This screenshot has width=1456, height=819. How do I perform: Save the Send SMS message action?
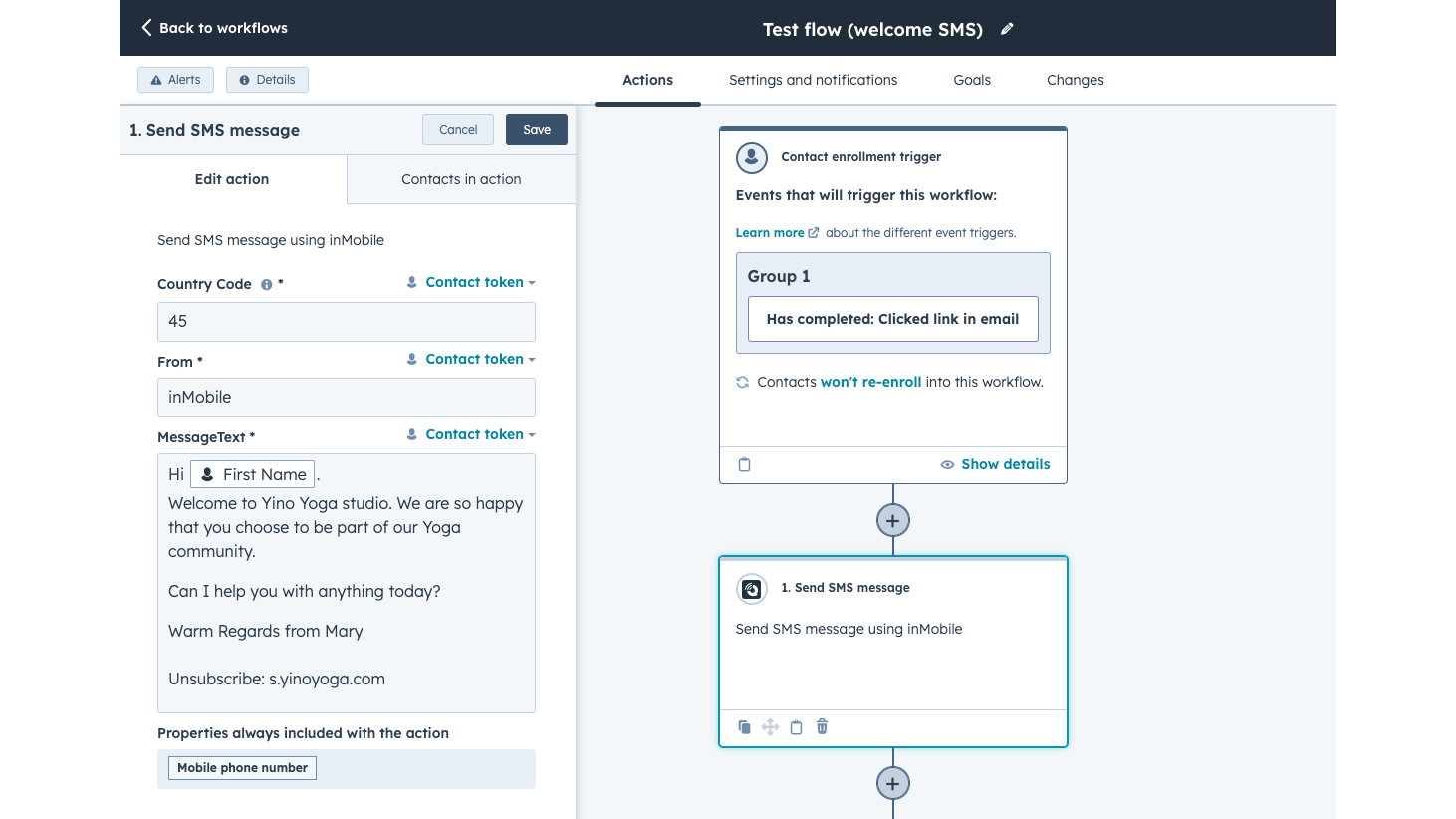coord(536,130)
